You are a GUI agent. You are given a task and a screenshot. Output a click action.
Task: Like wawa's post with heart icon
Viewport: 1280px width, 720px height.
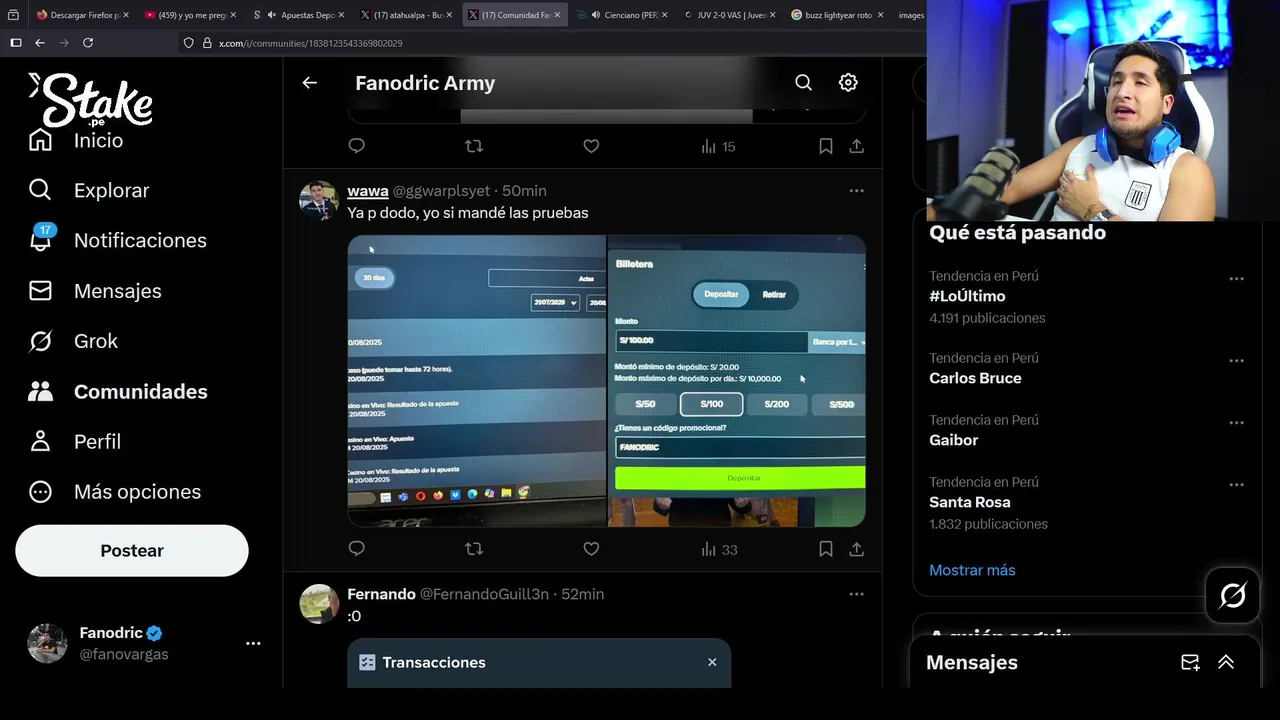tap(591, 549)
